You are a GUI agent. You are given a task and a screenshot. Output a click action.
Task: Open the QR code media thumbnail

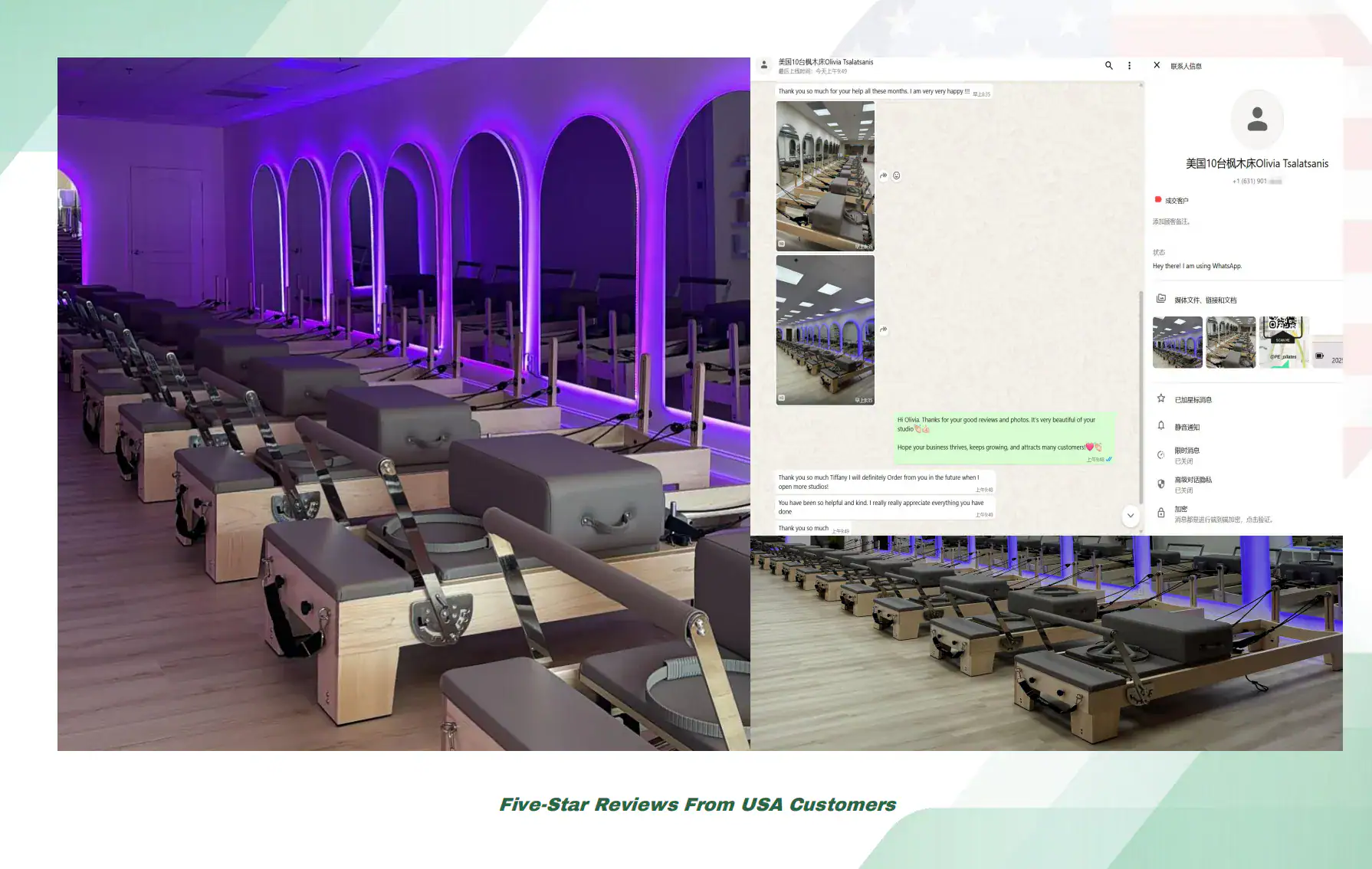[x=1284, y=343]
